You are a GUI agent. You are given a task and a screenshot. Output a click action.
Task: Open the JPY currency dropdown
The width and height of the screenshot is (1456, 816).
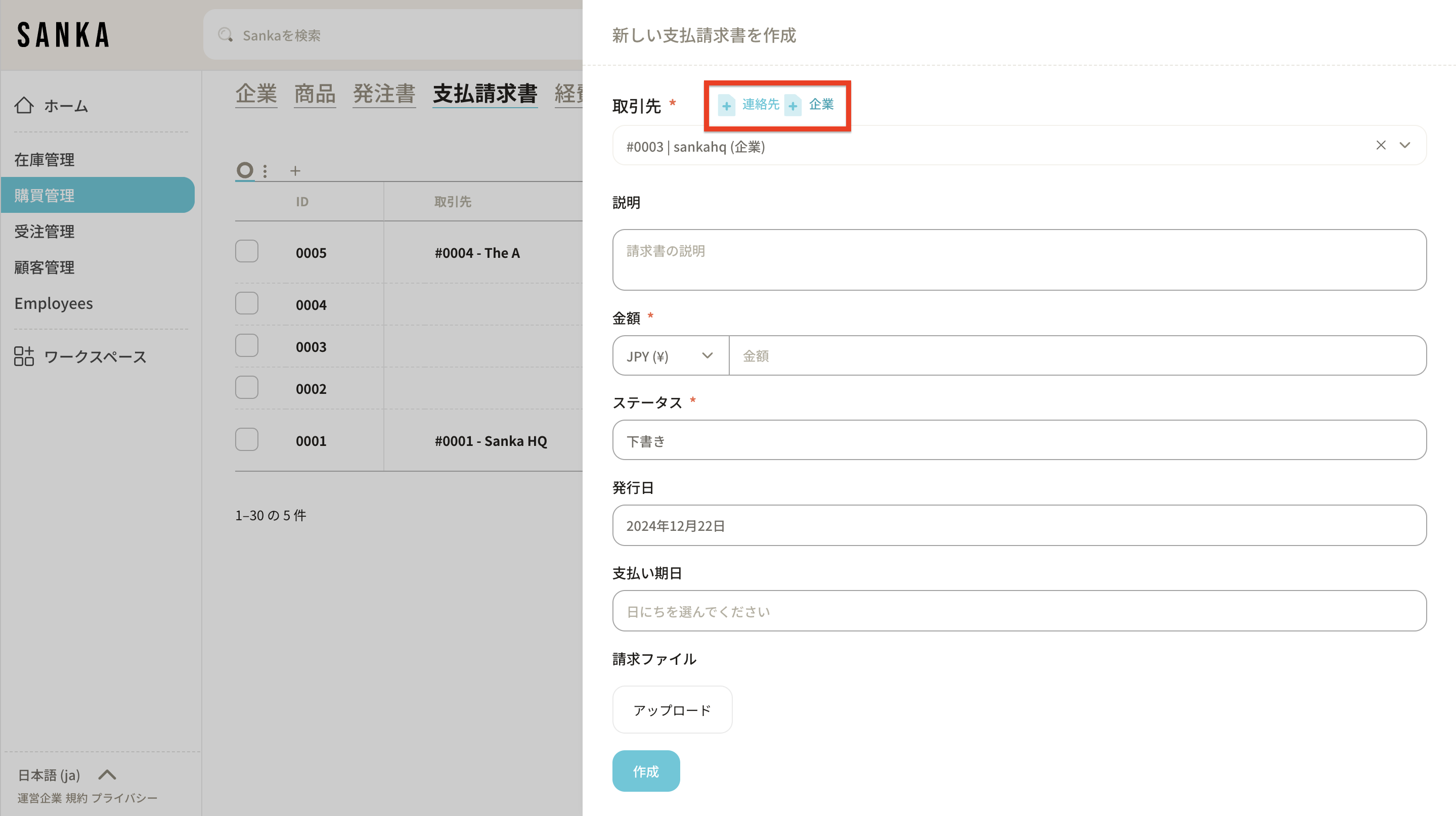tap(671, 356)
